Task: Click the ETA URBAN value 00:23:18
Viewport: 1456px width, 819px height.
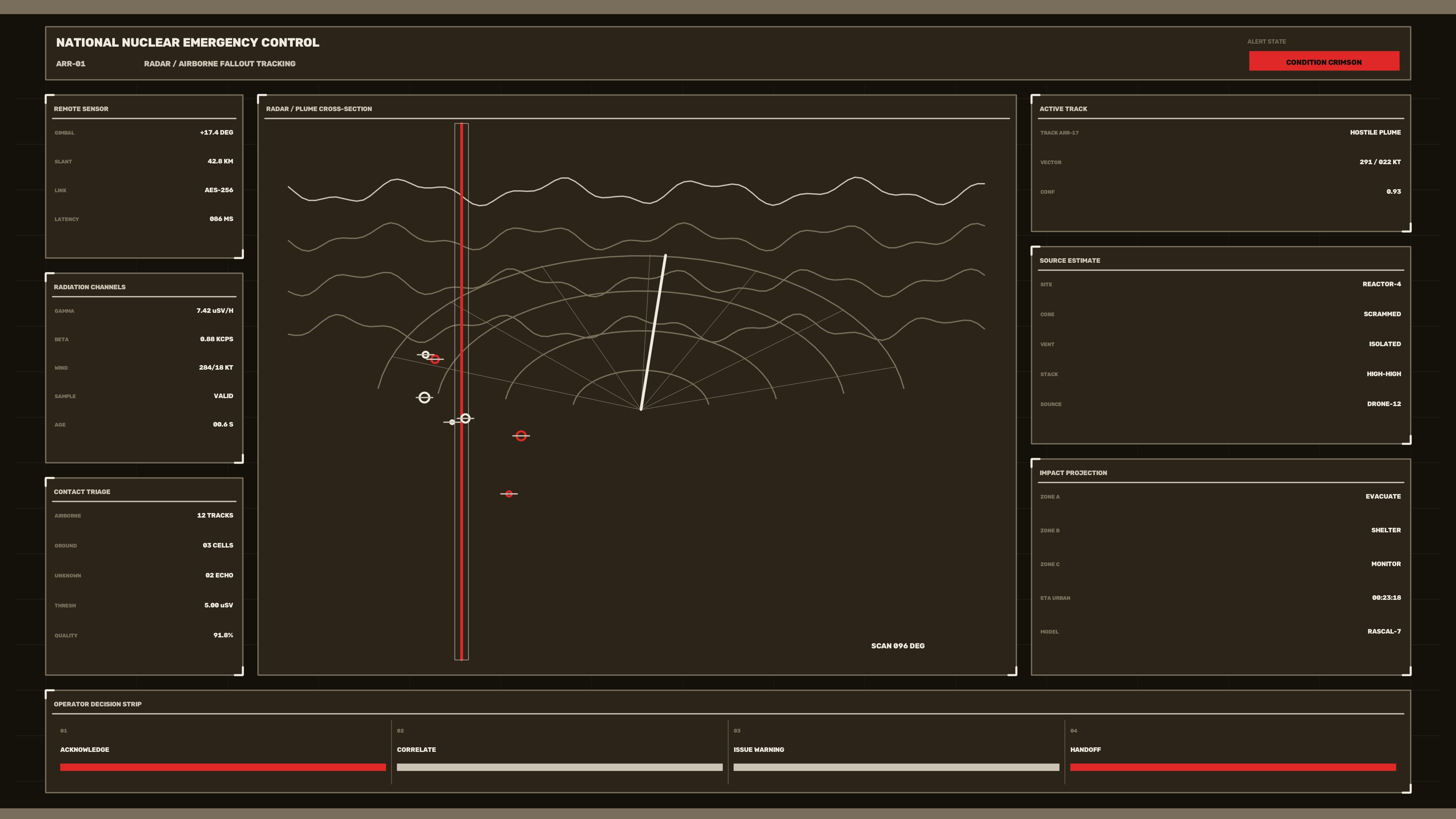Action: coord(1386,598)
